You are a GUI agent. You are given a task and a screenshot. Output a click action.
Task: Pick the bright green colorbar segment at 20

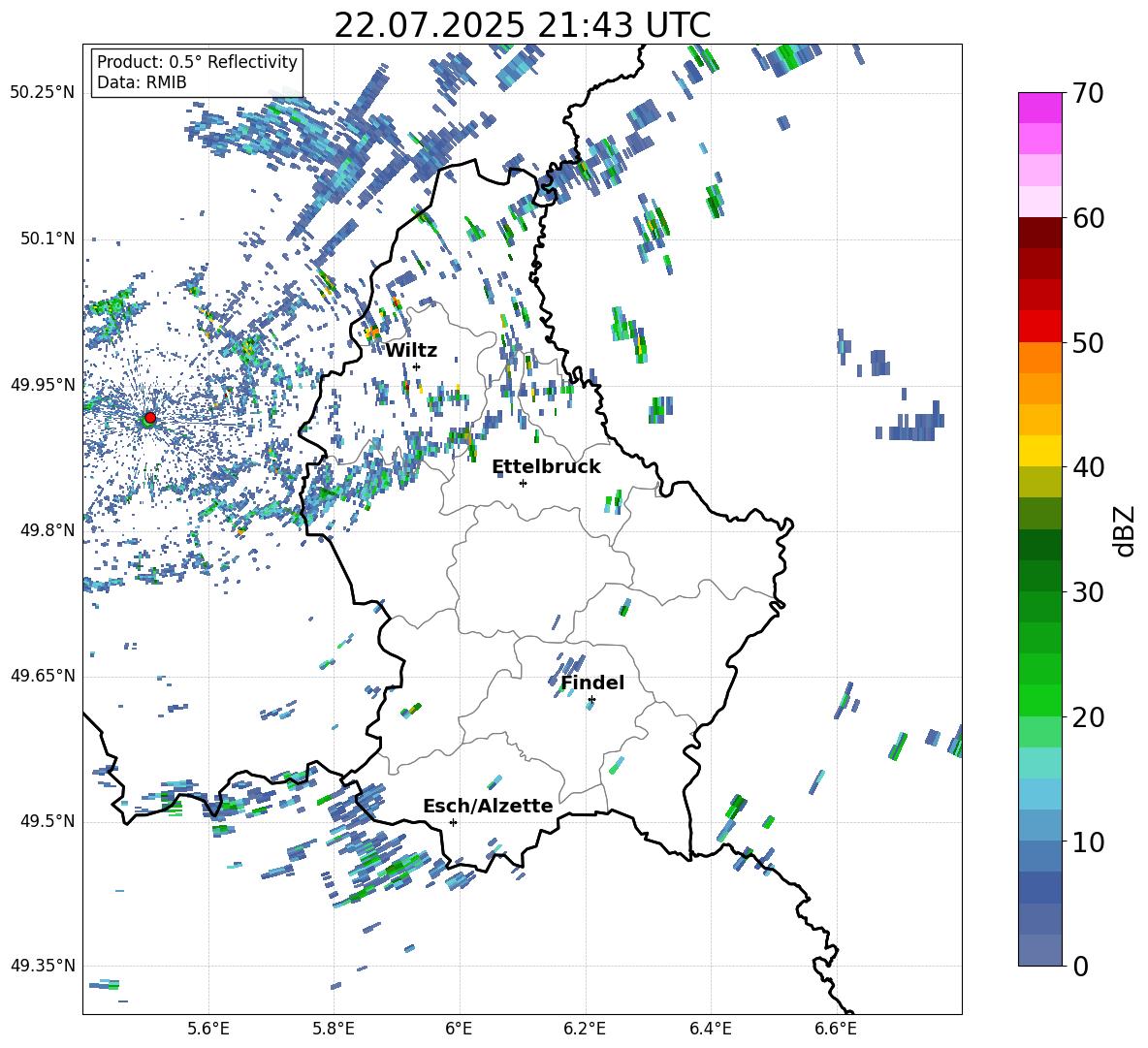point(1040,701)
